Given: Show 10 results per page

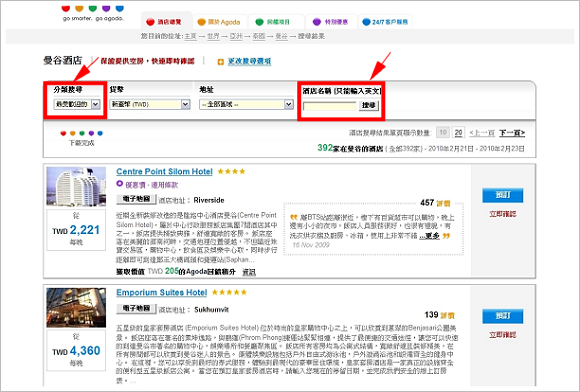Looking at the screenshot, I should [443, 132].
